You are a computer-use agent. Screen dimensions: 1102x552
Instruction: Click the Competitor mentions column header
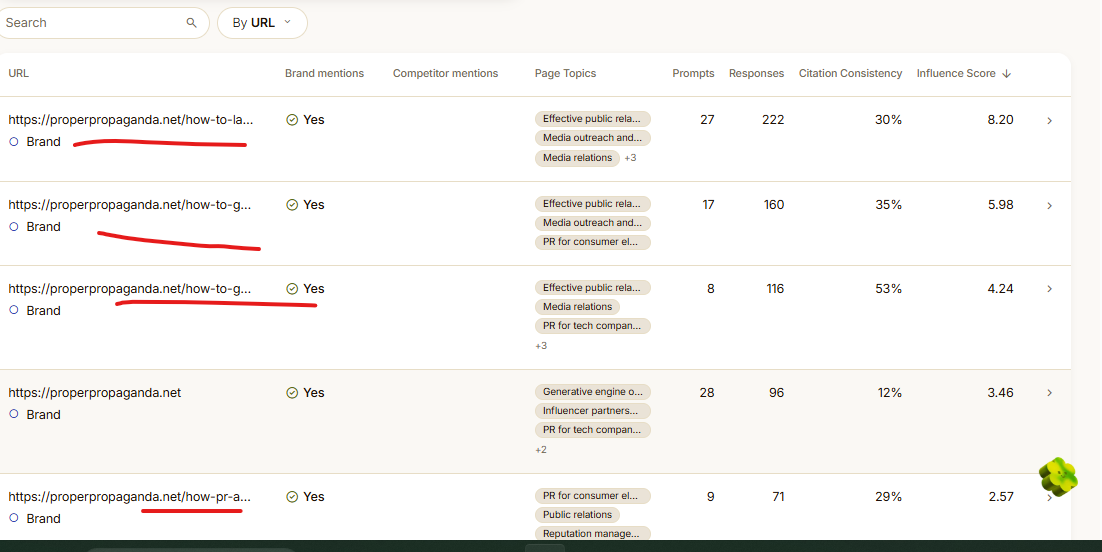(445, 73)
